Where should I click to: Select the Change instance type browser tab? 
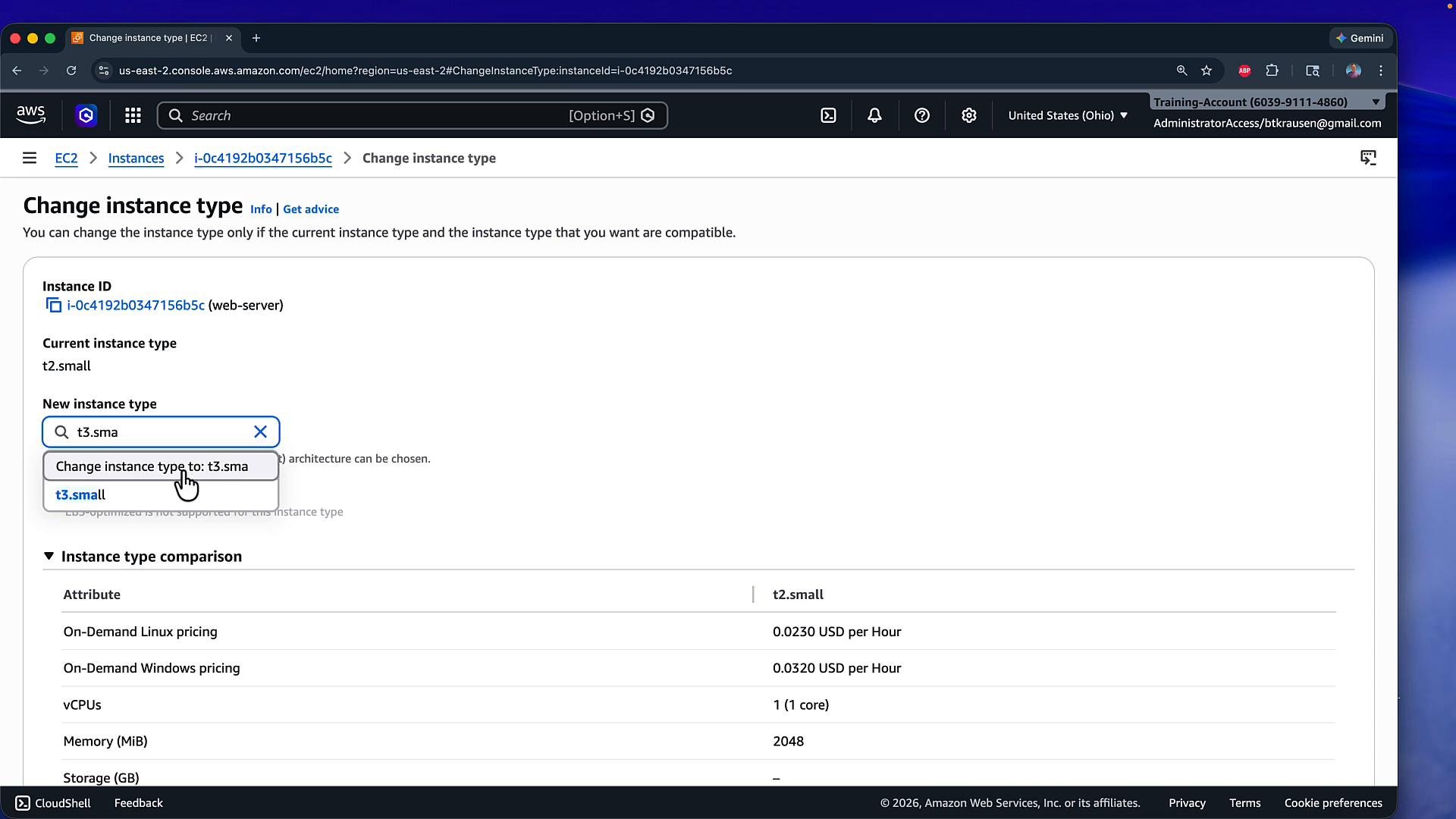152,38
